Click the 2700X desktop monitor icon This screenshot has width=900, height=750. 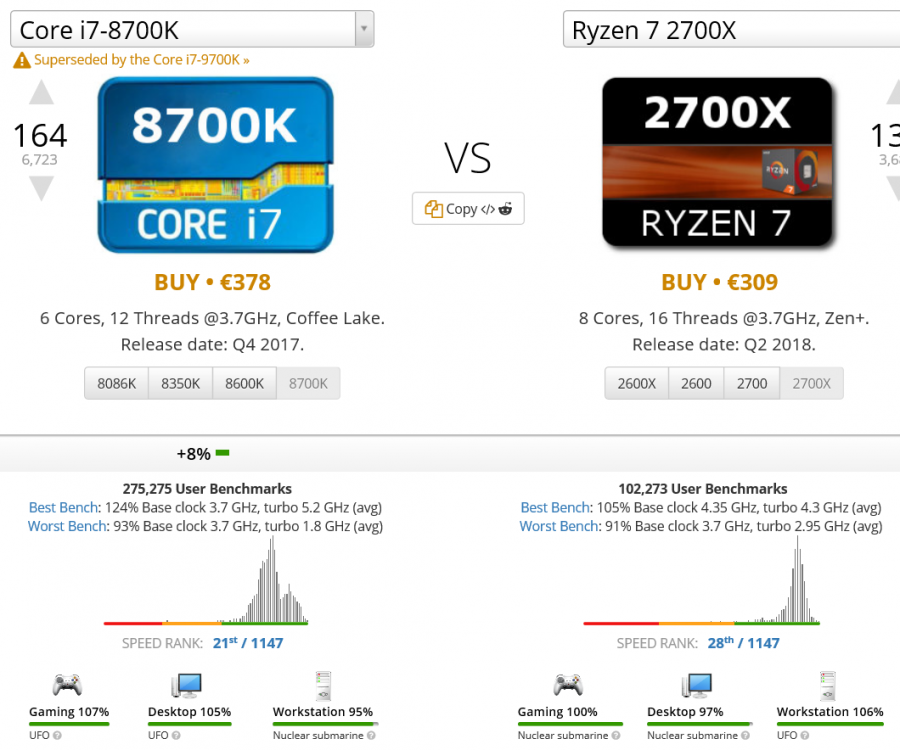(697, 685)
